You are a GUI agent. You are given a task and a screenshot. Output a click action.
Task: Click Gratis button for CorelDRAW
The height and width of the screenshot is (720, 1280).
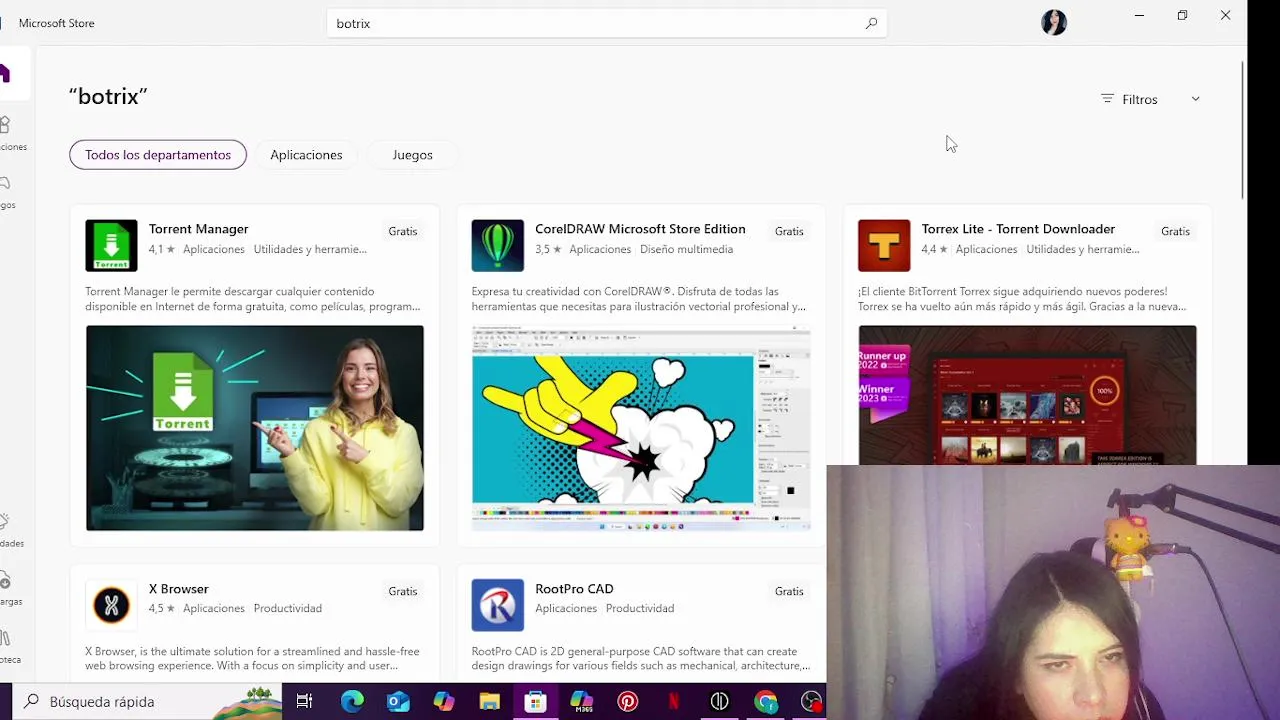tap(789, 231)
